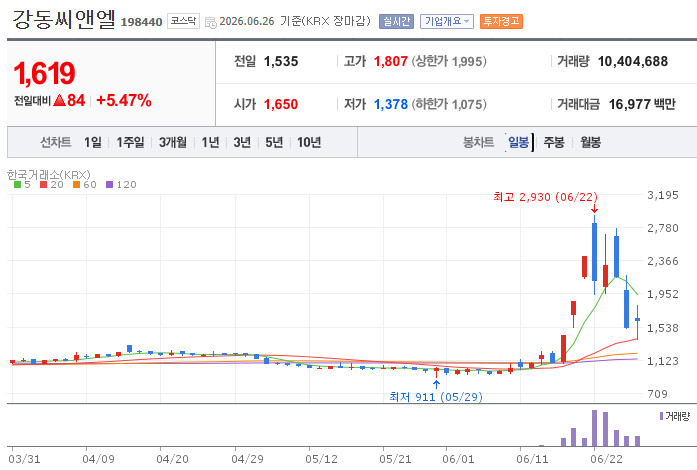This screenshot has width=697, height=470.
Task: Click the red arrow under 최고 2,930 label
Action: 594,209
